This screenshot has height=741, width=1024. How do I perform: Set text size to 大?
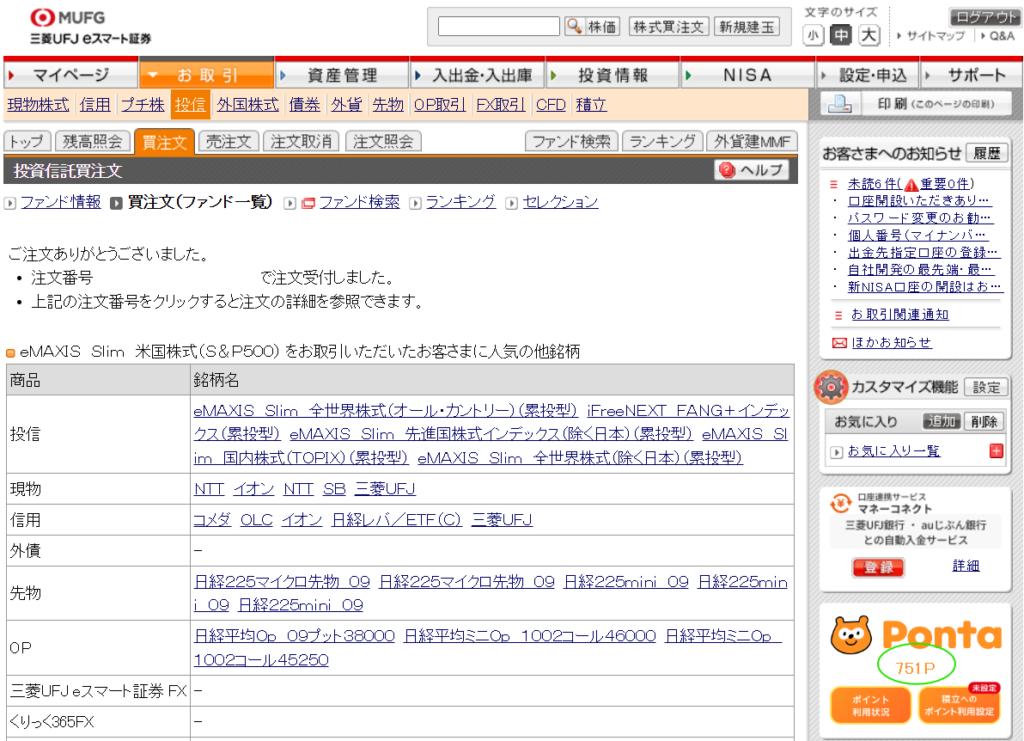click(x=869, y=35)
